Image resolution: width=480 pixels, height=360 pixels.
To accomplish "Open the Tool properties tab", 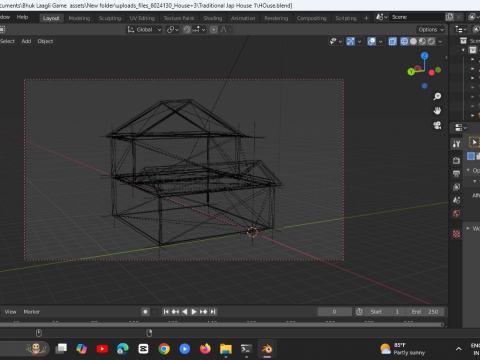I will coord(456,144).
